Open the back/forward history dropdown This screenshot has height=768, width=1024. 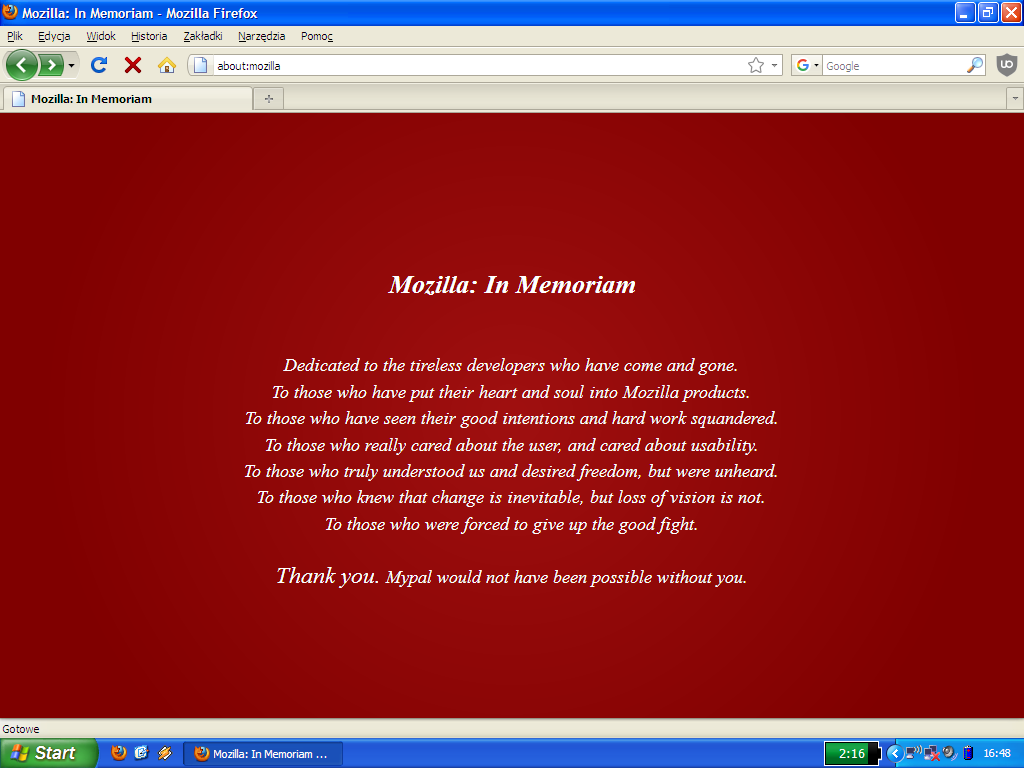coord(71,65)
